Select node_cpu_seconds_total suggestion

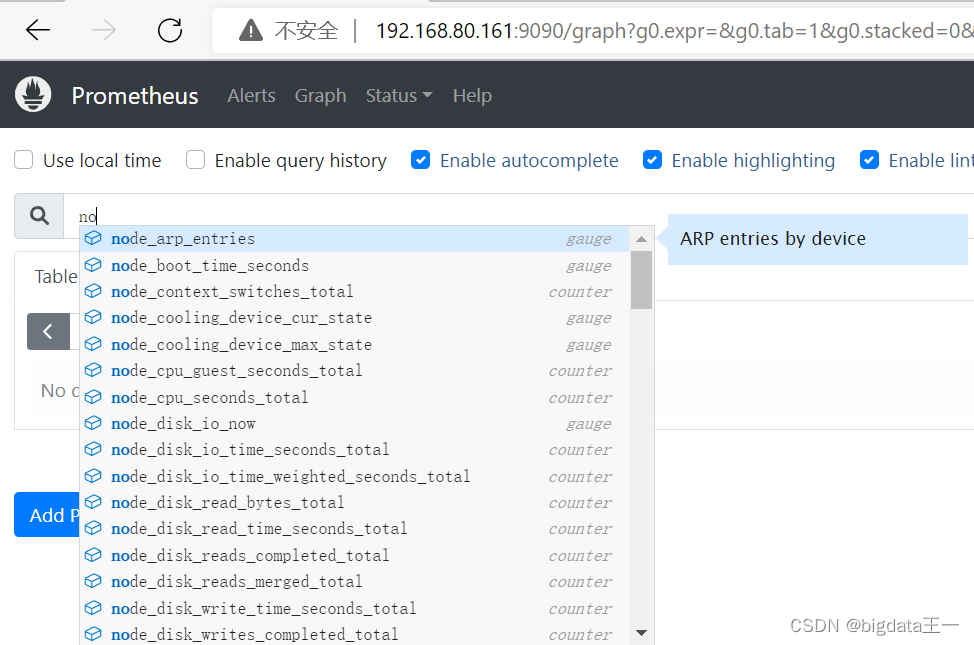[354, 397]
